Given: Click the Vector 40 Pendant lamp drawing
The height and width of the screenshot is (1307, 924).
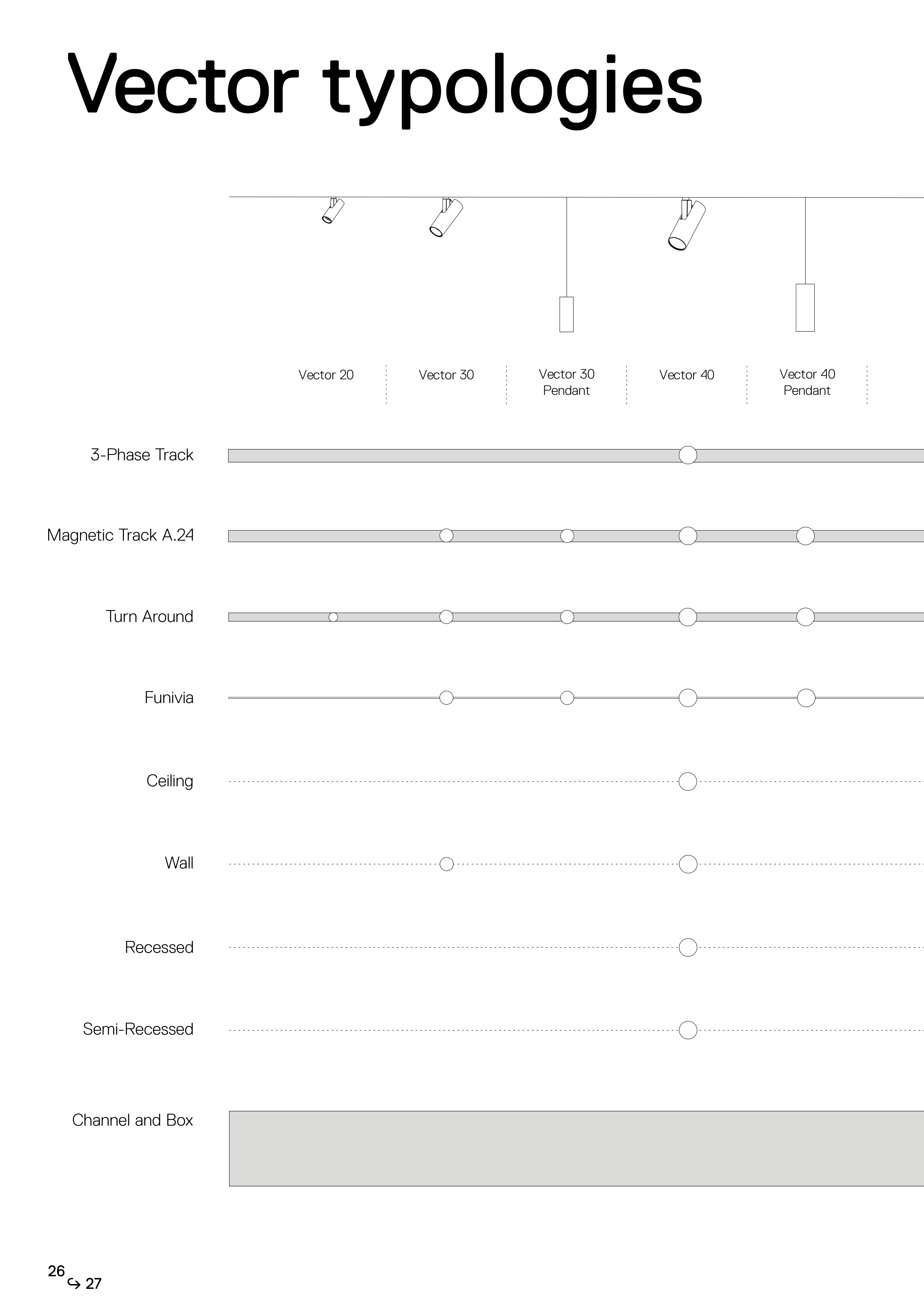Looking at the screenshot, I should coord(805,307).
